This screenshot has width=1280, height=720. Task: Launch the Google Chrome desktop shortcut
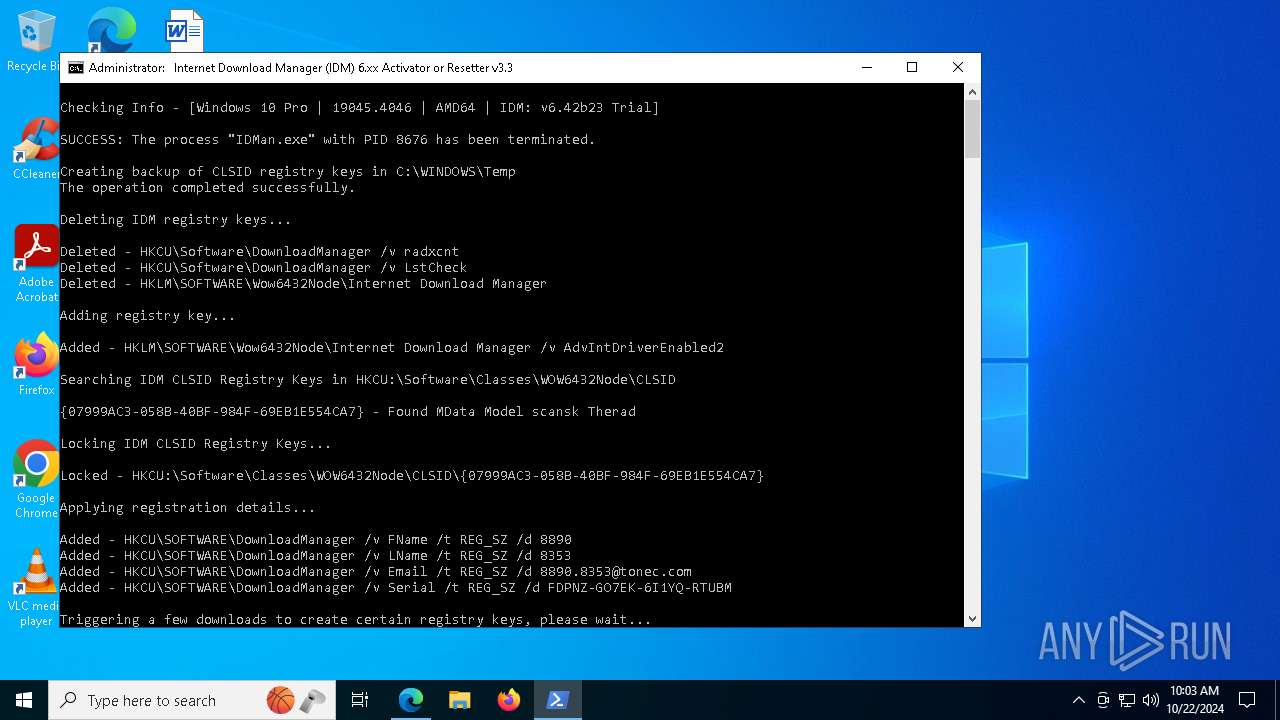click(x=36, y=478)
